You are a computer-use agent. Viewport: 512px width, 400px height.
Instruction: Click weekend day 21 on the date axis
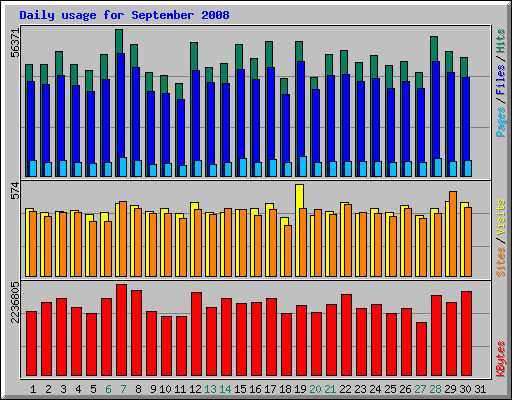(x=330, y=389)
